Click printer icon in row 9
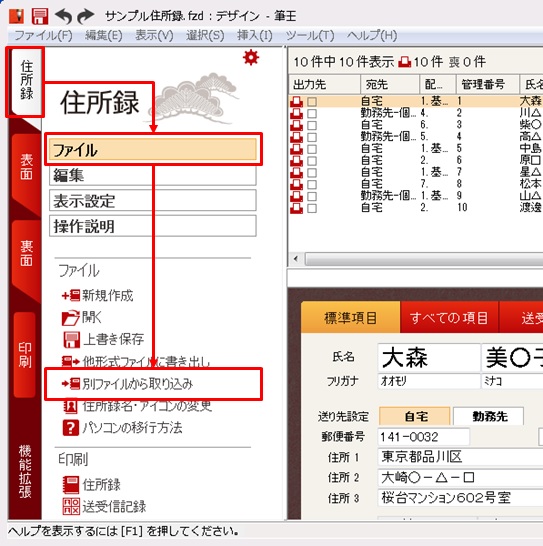Viewport: 543px width, 546px height. tap(296, 196)
